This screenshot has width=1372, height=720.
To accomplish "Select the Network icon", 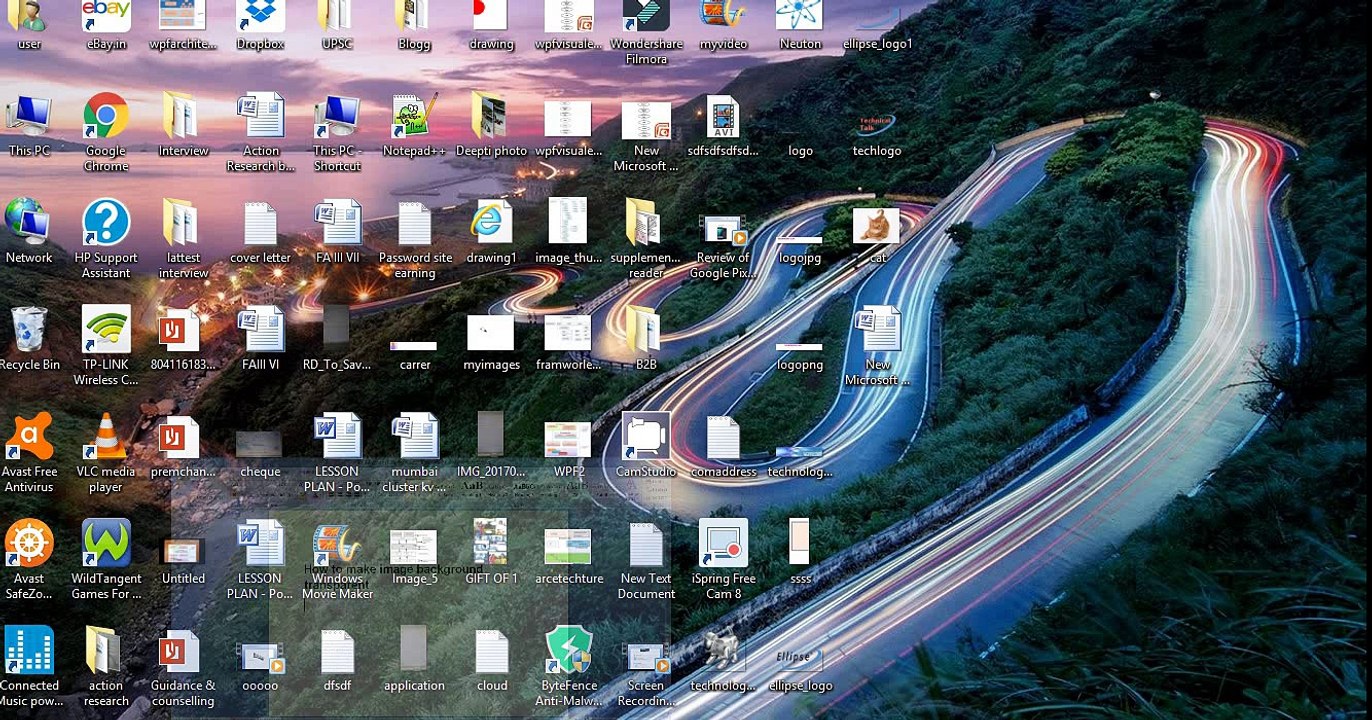I will point(29,223).
